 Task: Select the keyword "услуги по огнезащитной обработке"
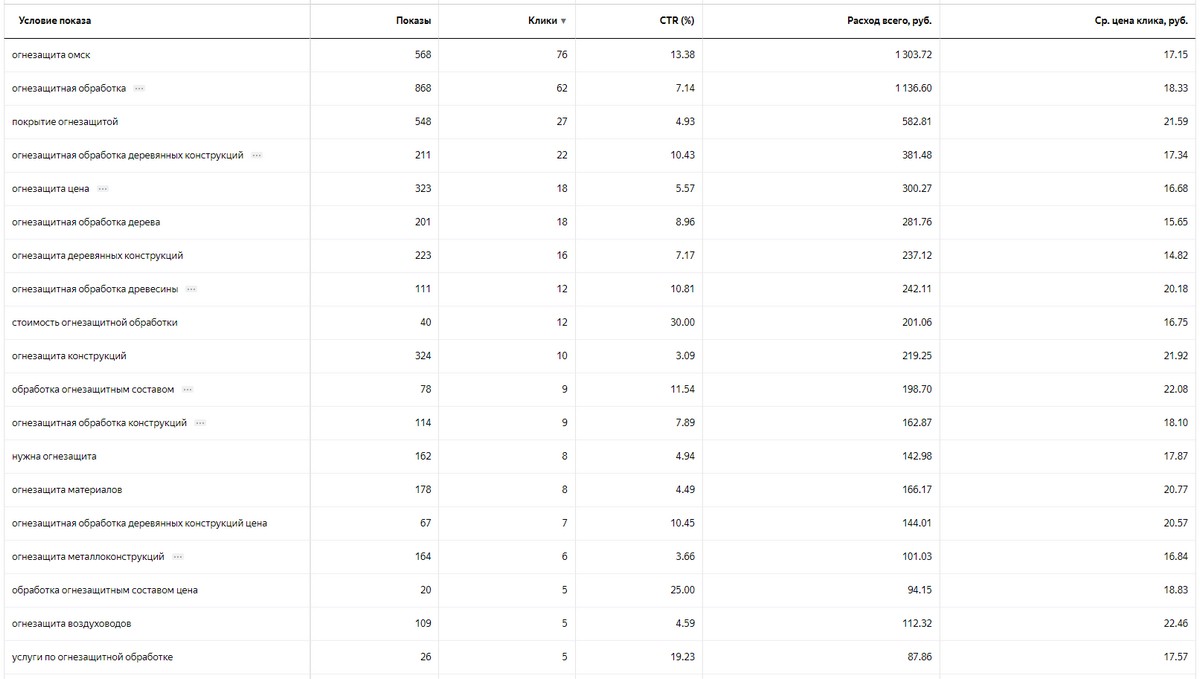click(x=92, y=657)
